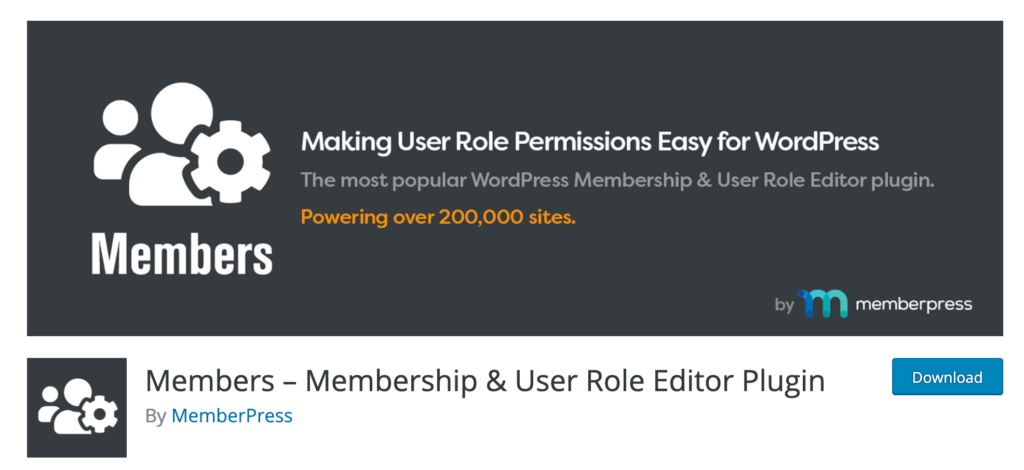Click the small front person figure in banner
1024x470 pixels.
[116, 140]
